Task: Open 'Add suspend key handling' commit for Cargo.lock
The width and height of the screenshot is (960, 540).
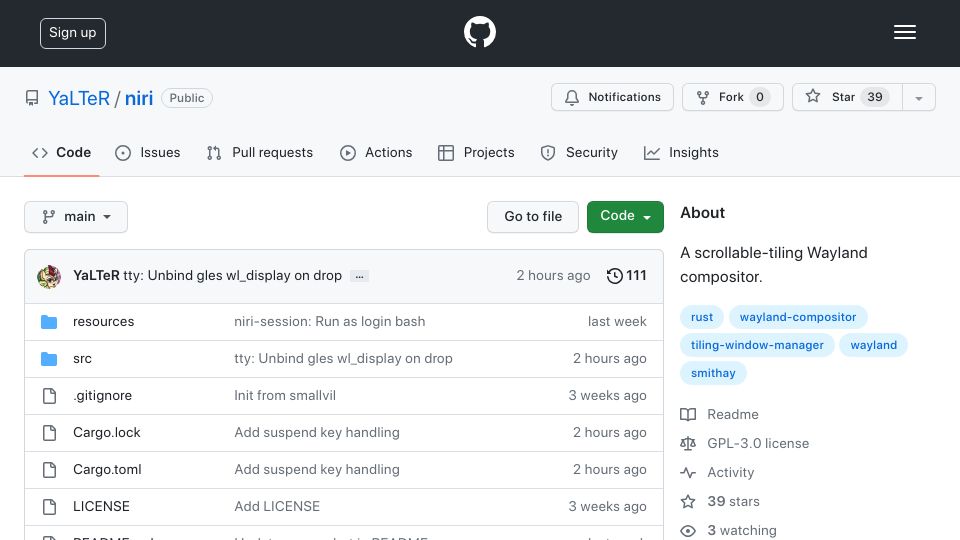Action: click(317, 432)
